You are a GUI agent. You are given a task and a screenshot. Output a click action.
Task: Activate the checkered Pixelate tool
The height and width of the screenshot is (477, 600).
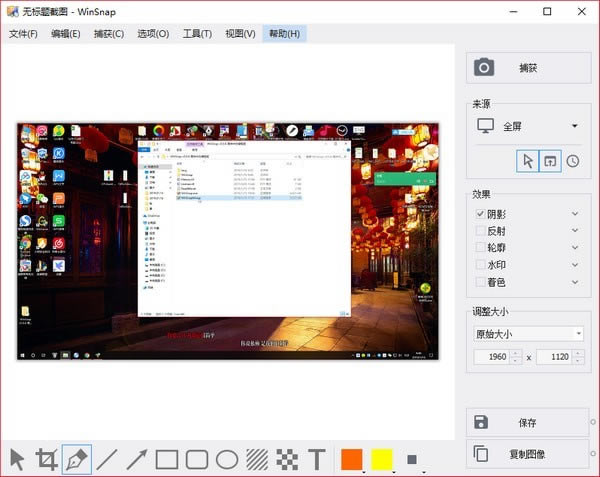point(287,459)
